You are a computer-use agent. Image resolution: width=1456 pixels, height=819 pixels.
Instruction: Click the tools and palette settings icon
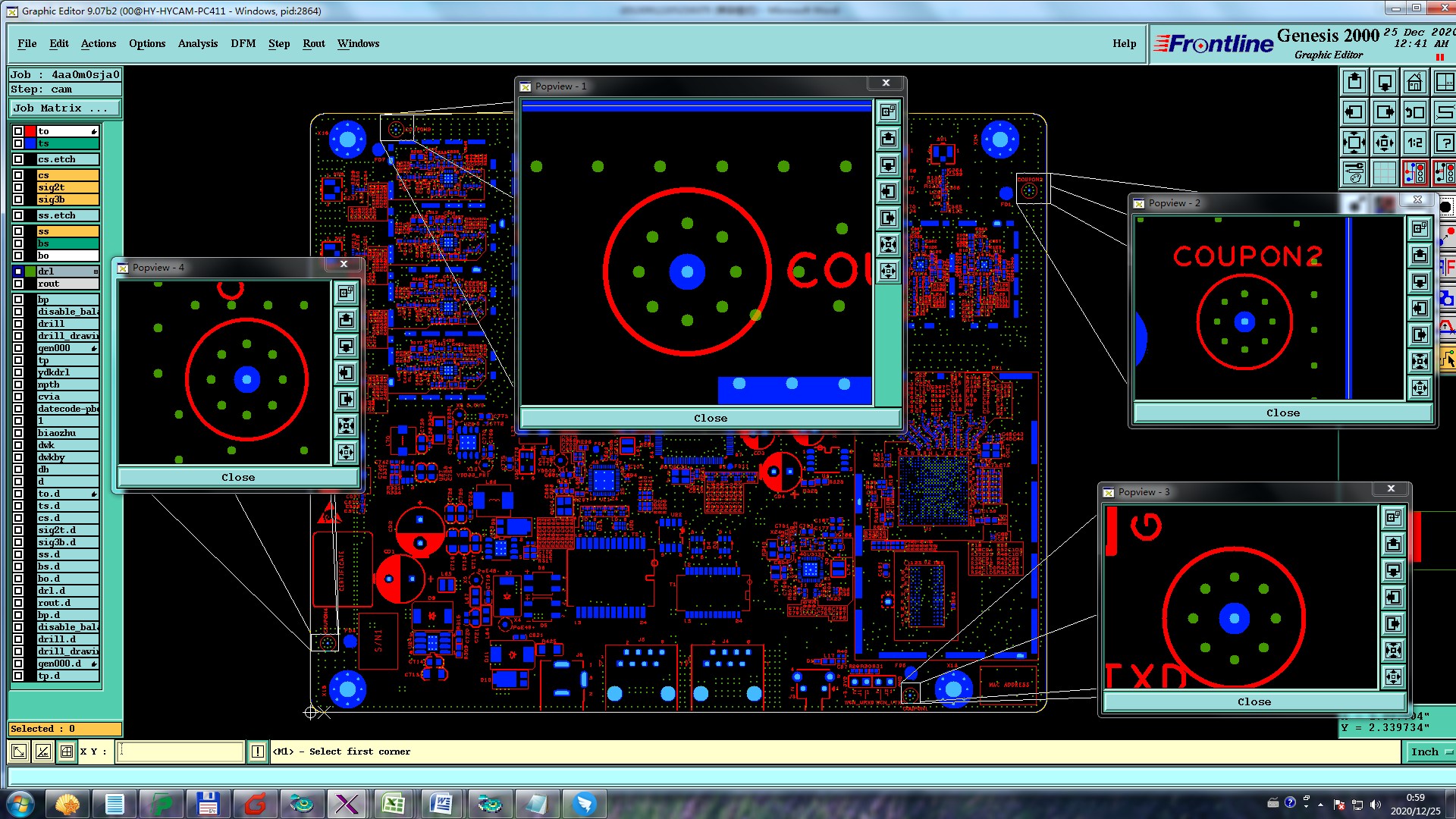coord(1354,173)
